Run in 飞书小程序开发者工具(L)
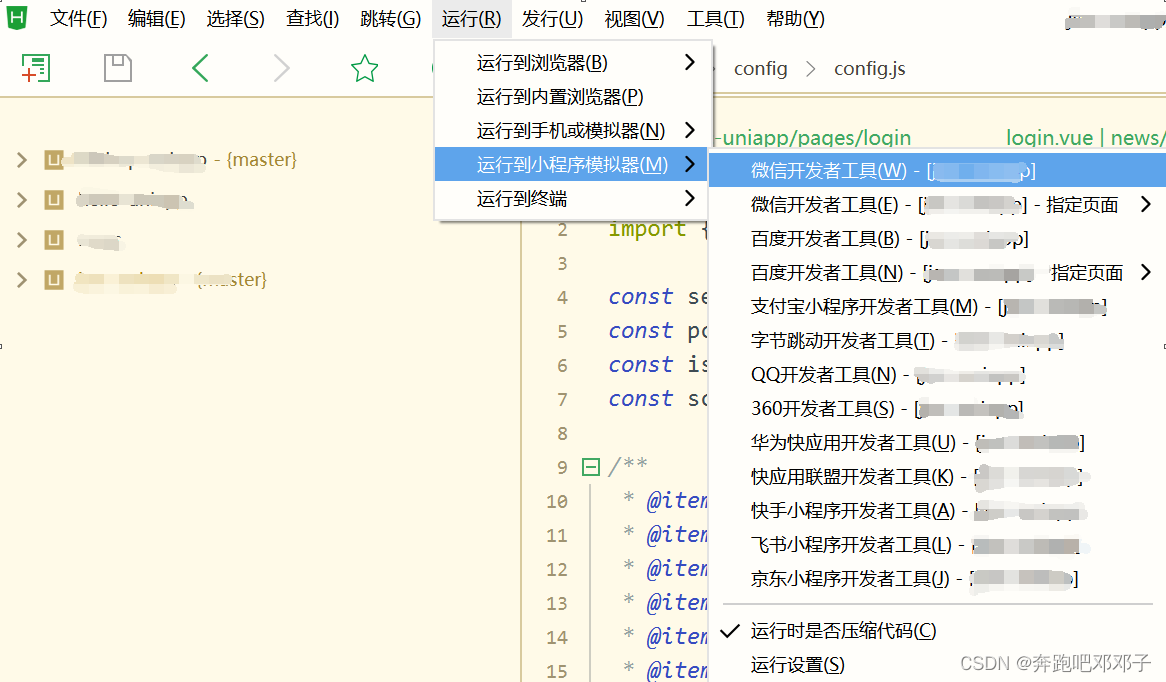The width and height of the screenshot is (1166, 682). (x=937, y=545)
